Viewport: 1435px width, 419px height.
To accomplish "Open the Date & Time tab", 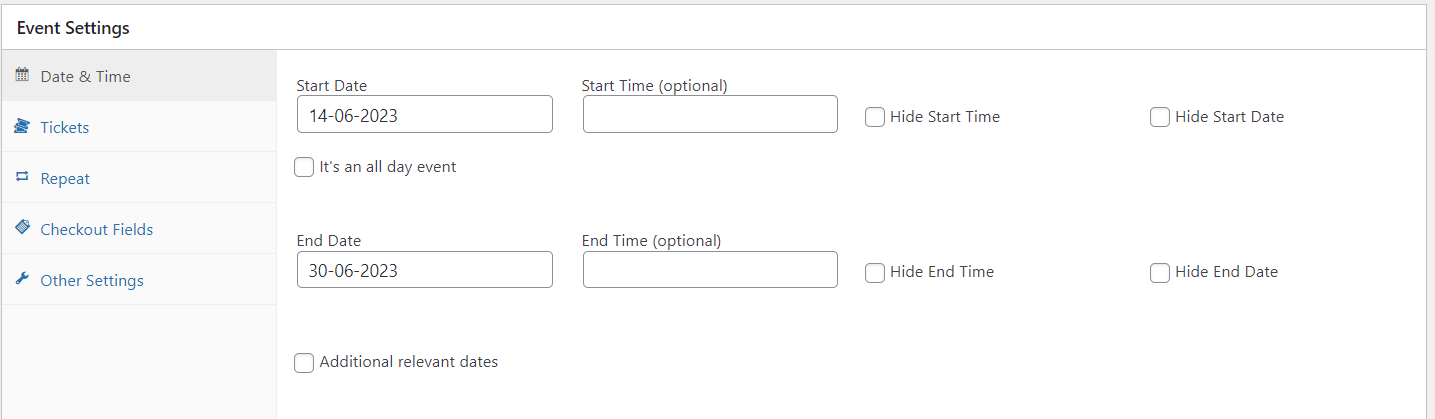I will coord(85,76).
